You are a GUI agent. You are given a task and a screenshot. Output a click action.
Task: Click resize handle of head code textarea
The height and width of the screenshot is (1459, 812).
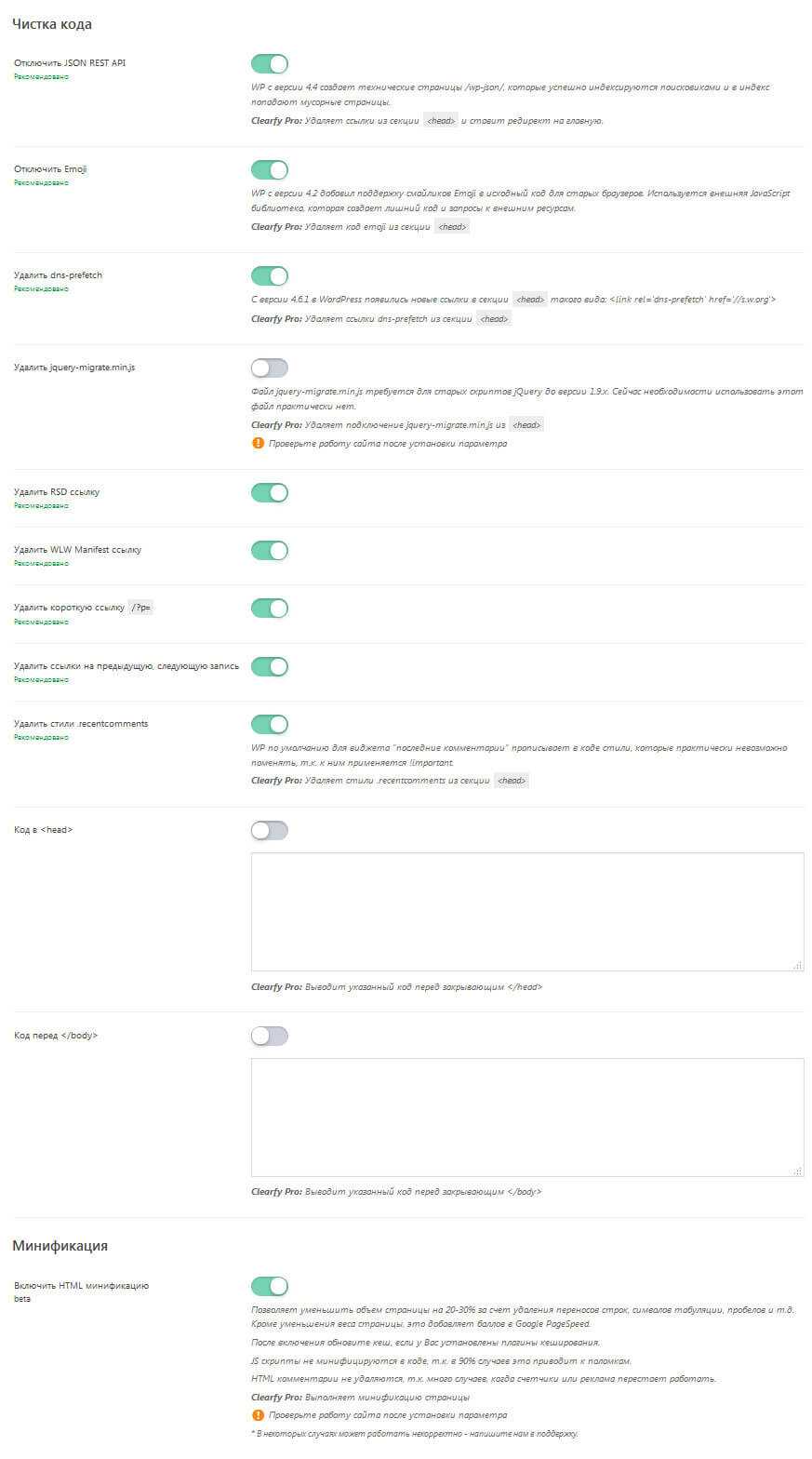pyautogui.click(x=797, y=966)
